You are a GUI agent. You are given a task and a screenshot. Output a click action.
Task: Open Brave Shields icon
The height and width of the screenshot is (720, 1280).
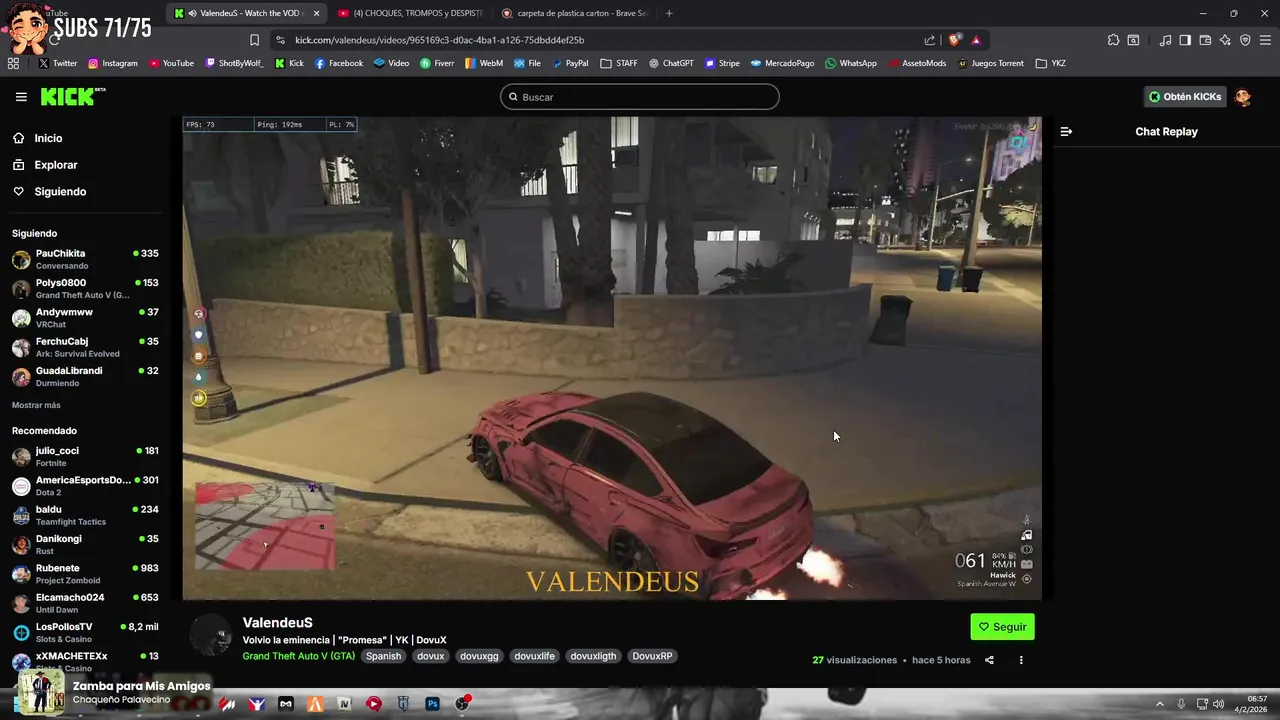954,40
